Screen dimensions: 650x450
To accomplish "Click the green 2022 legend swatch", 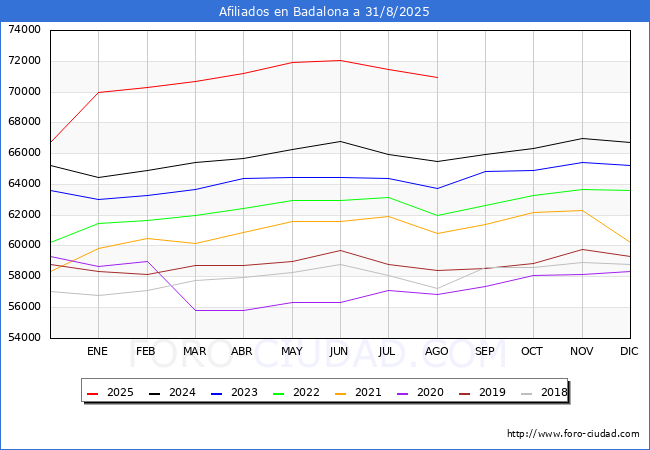I will pos(278,393).
